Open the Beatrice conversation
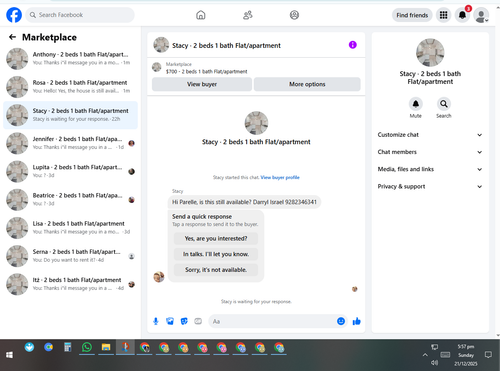 click(70, 200)
